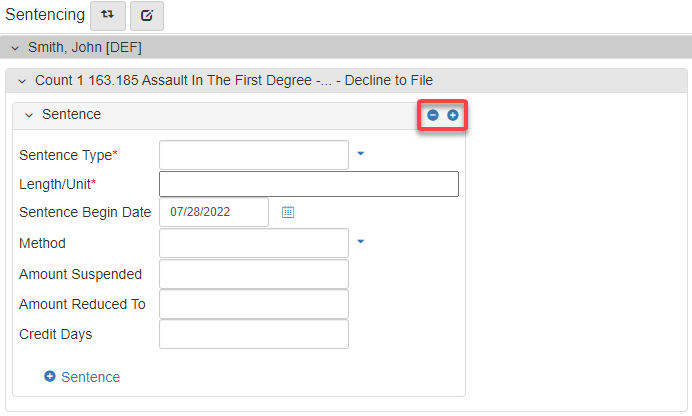Click the Sentencing page heading

44,15
